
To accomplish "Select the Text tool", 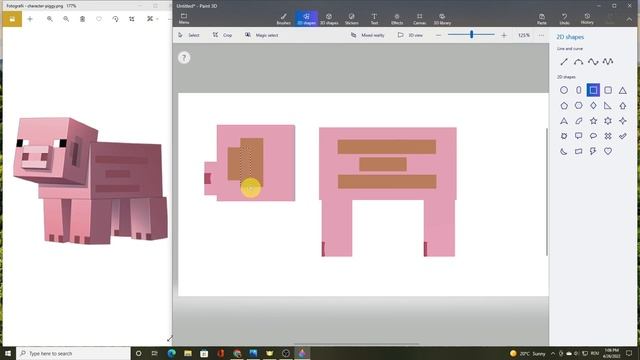I will tap(374, 19).
